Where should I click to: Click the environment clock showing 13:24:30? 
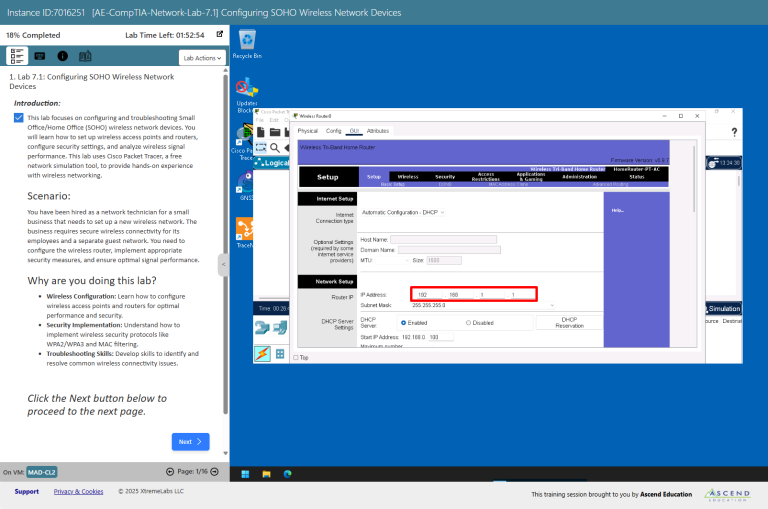723,163
